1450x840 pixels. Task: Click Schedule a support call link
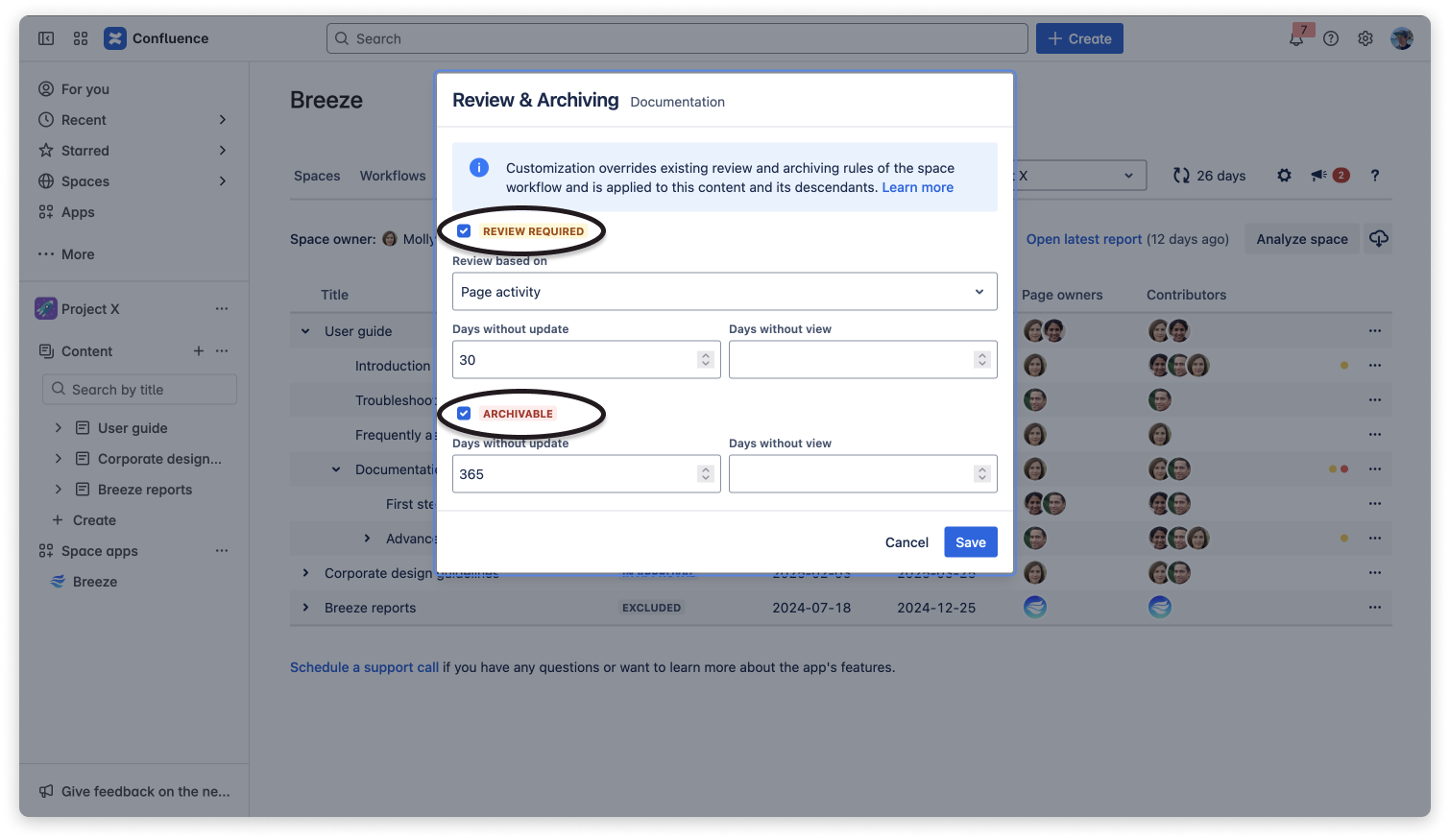(x=364, y=667)
